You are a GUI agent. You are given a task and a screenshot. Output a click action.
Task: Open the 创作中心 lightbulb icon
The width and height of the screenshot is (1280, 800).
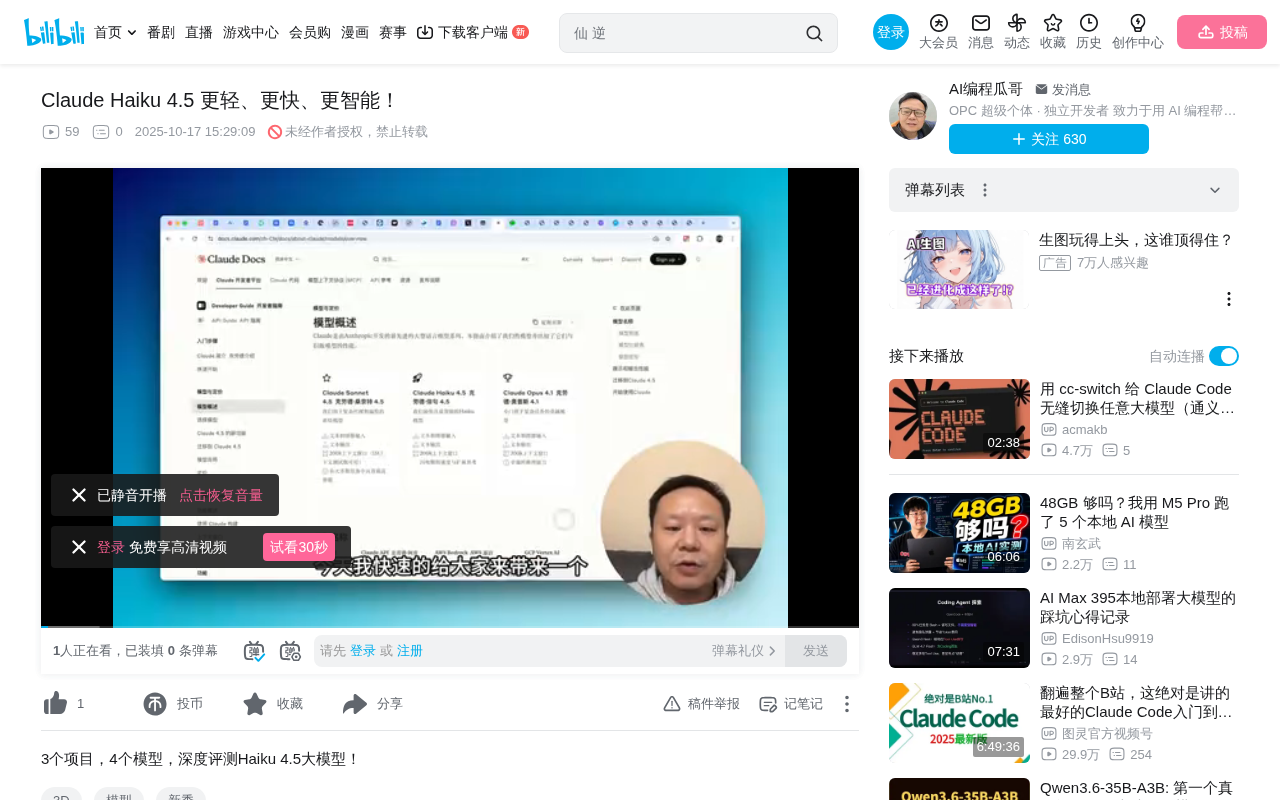1138,32
